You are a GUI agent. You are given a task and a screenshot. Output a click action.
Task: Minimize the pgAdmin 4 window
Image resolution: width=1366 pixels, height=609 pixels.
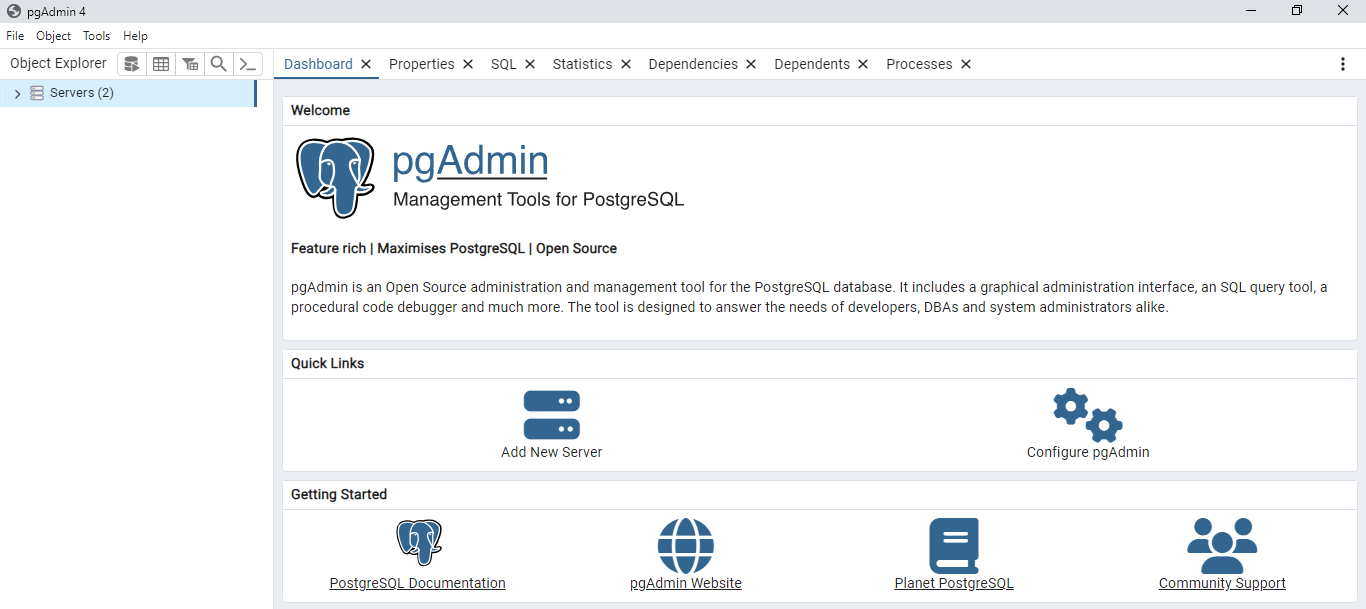click(x=1251, y=11)
